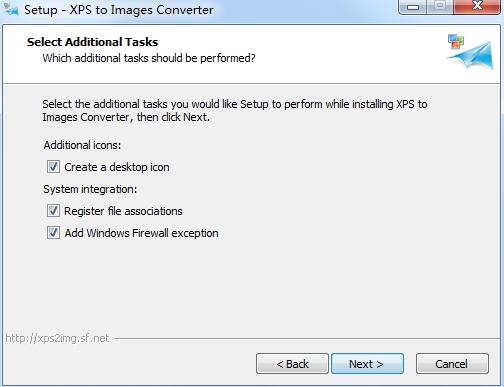The image size is (504, 387).
Task: Close the Setup window with red X
Action: pos(477,6)
